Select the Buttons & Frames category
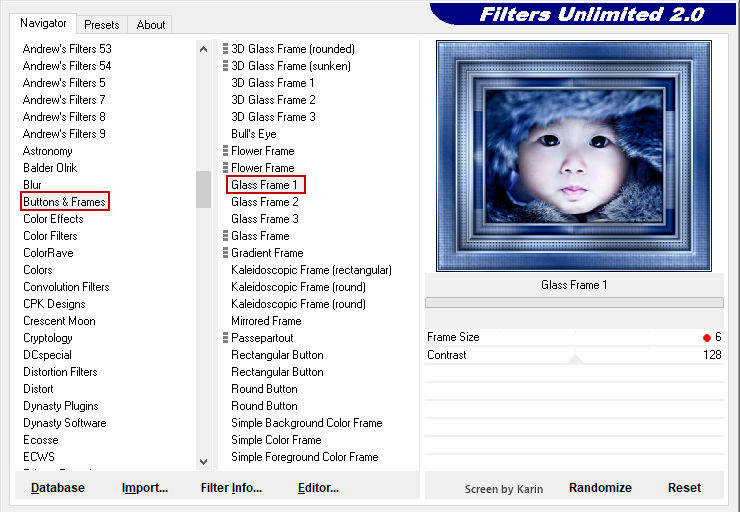This screenshot has height=512, width=740. tap(64, 202)
